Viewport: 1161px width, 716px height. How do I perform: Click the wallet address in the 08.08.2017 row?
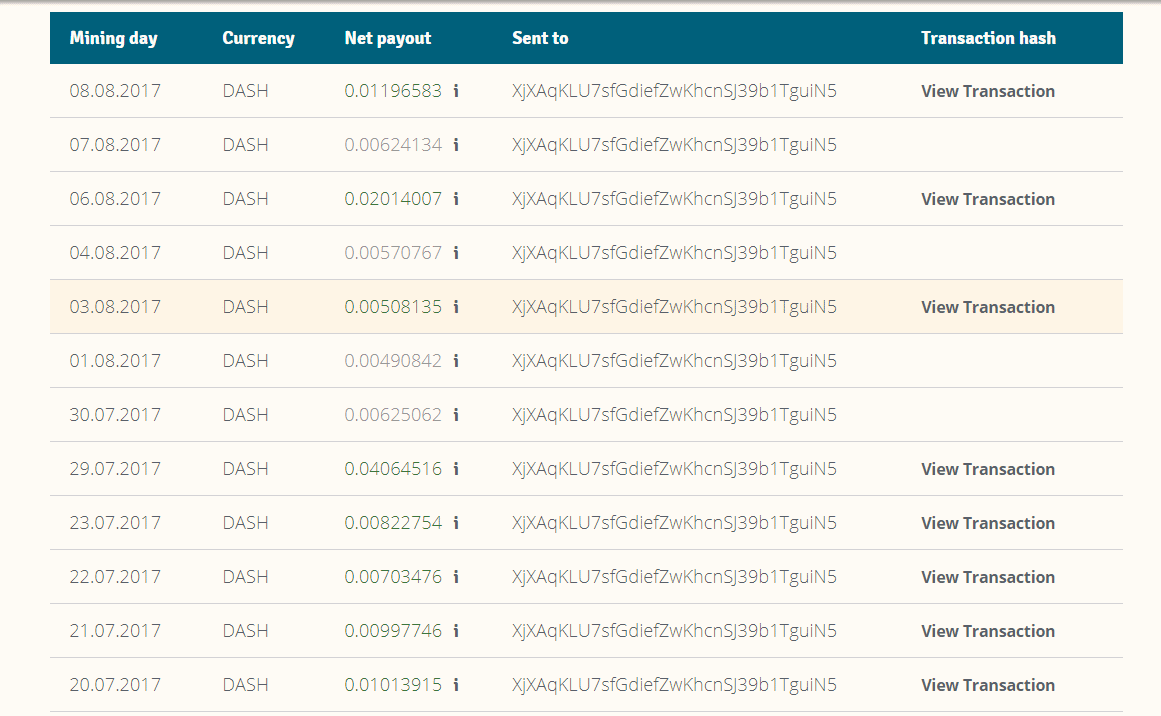tap(674, 91)
